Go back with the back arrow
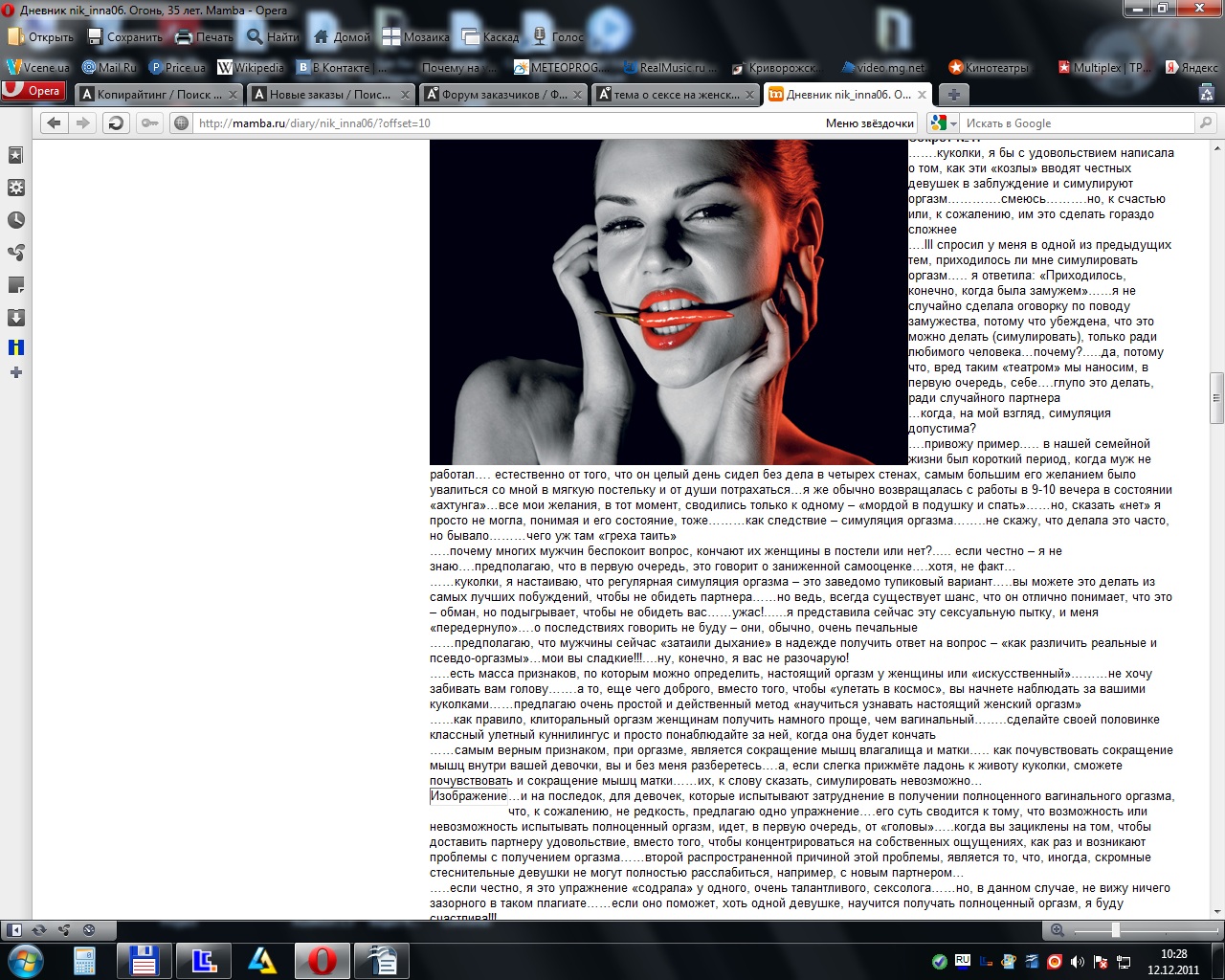 point(54,122)
